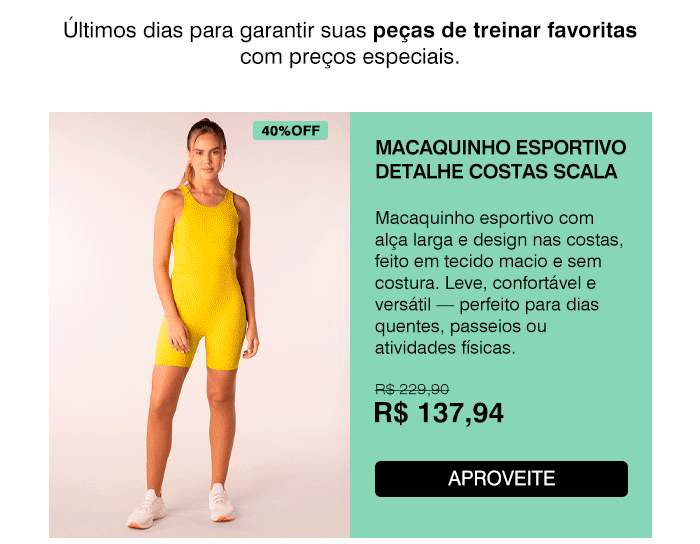Select the crossed-out price R$ 229,90
This screenshot has width=700, height=544.
coord(412,389)
